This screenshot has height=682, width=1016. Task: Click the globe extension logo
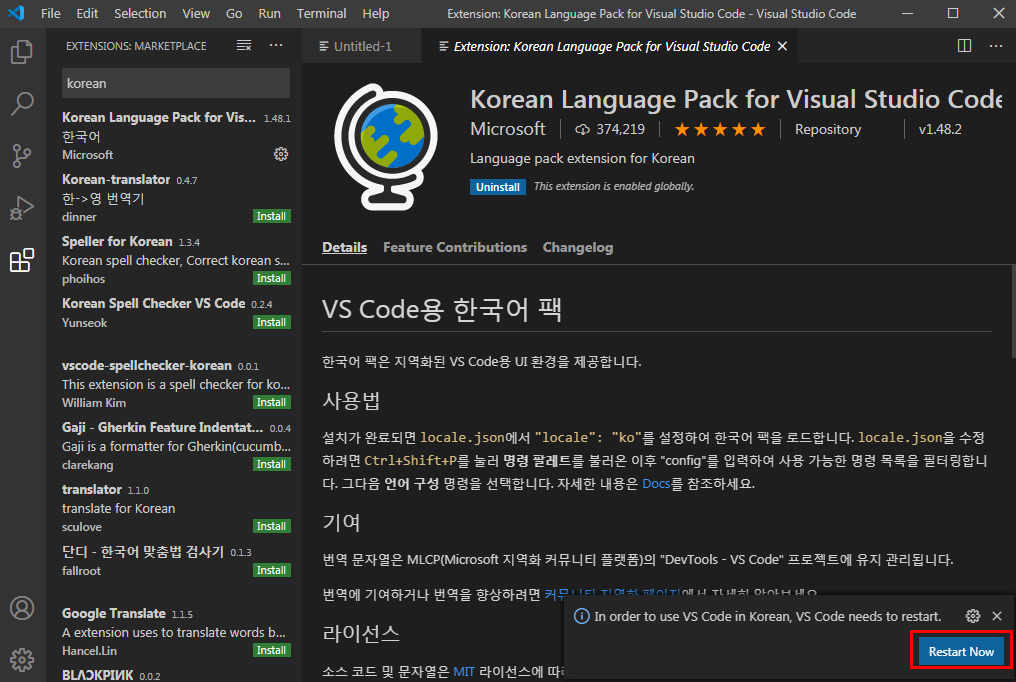point(386,147)
